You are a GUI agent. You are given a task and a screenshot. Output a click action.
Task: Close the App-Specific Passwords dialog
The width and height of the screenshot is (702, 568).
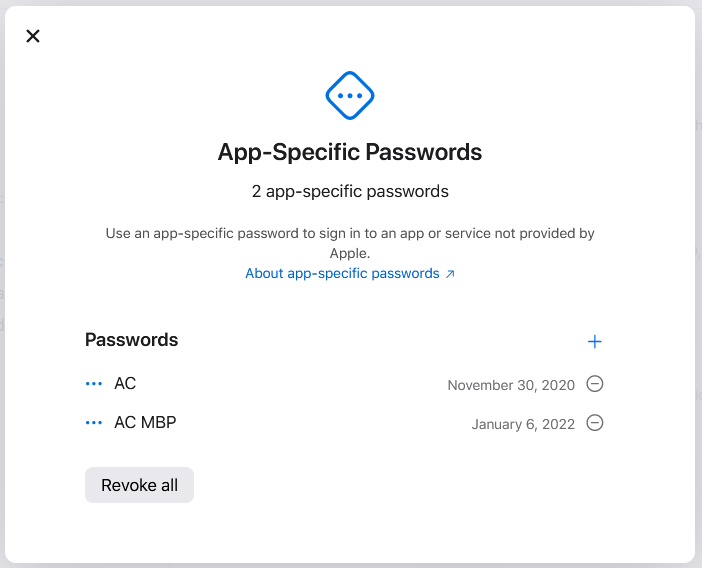(x=33, y=36)
